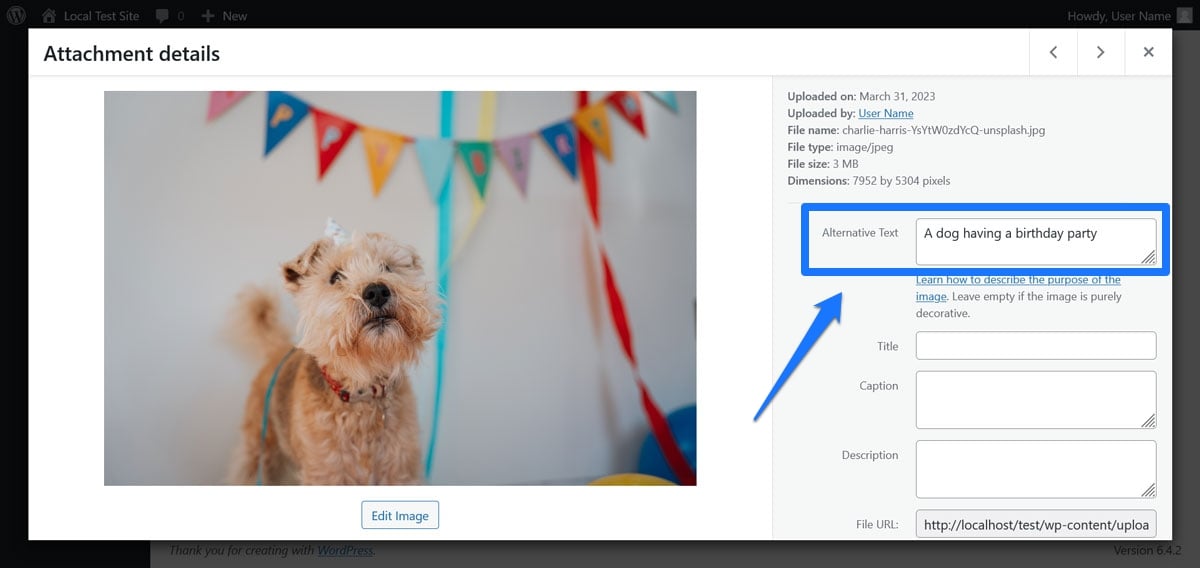Image resolution: width=1200 pixels, height=568 pixels.
Task: Click the WordPress link in the footer
Action: 344,550
